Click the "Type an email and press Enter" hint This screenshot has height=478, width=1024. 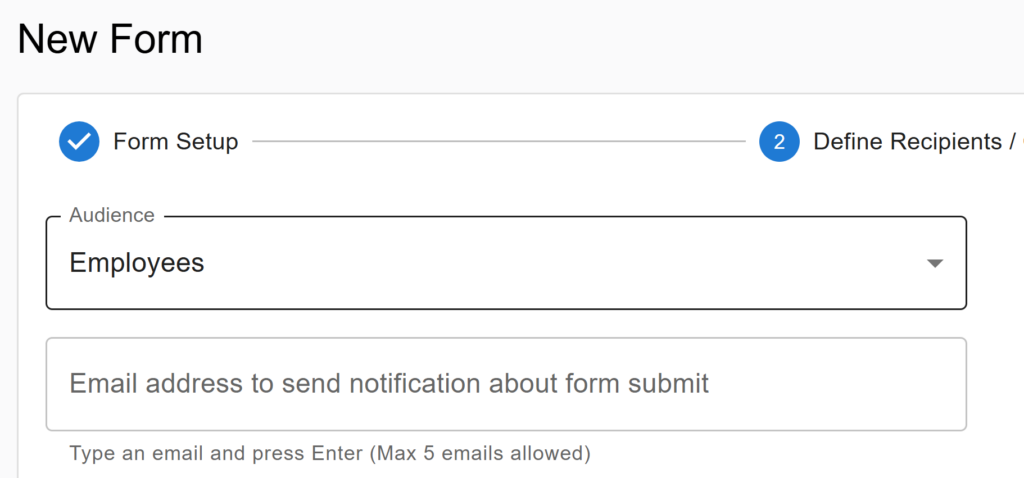(217, 453)
